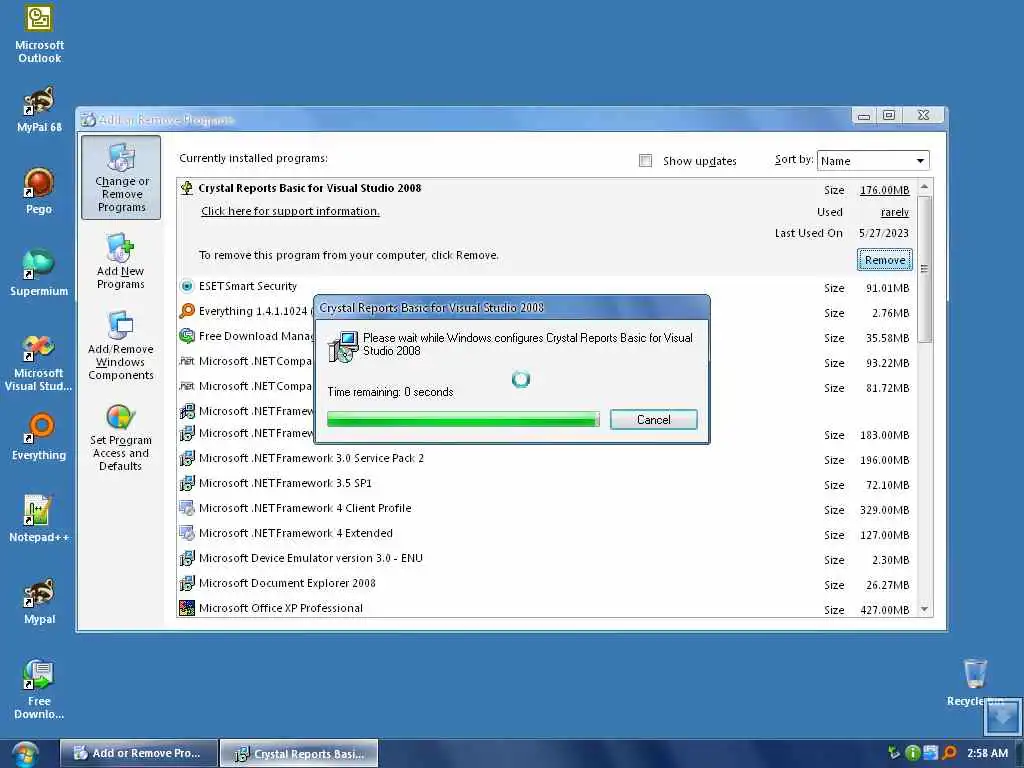The image size is (1024, 768).
Task: Open Add/Remove Windows Components sidebar icon
Action: point(121,345)
